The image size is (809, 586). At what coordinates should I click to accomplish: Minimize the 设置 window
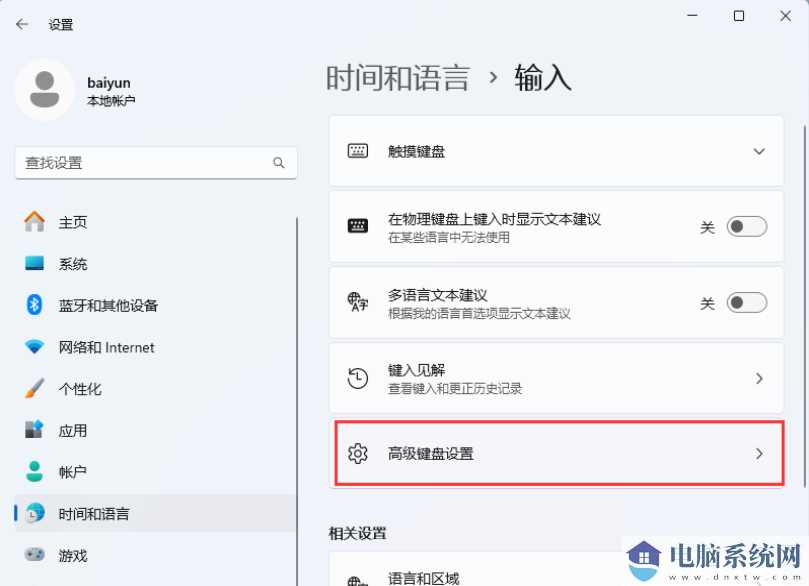692,16
